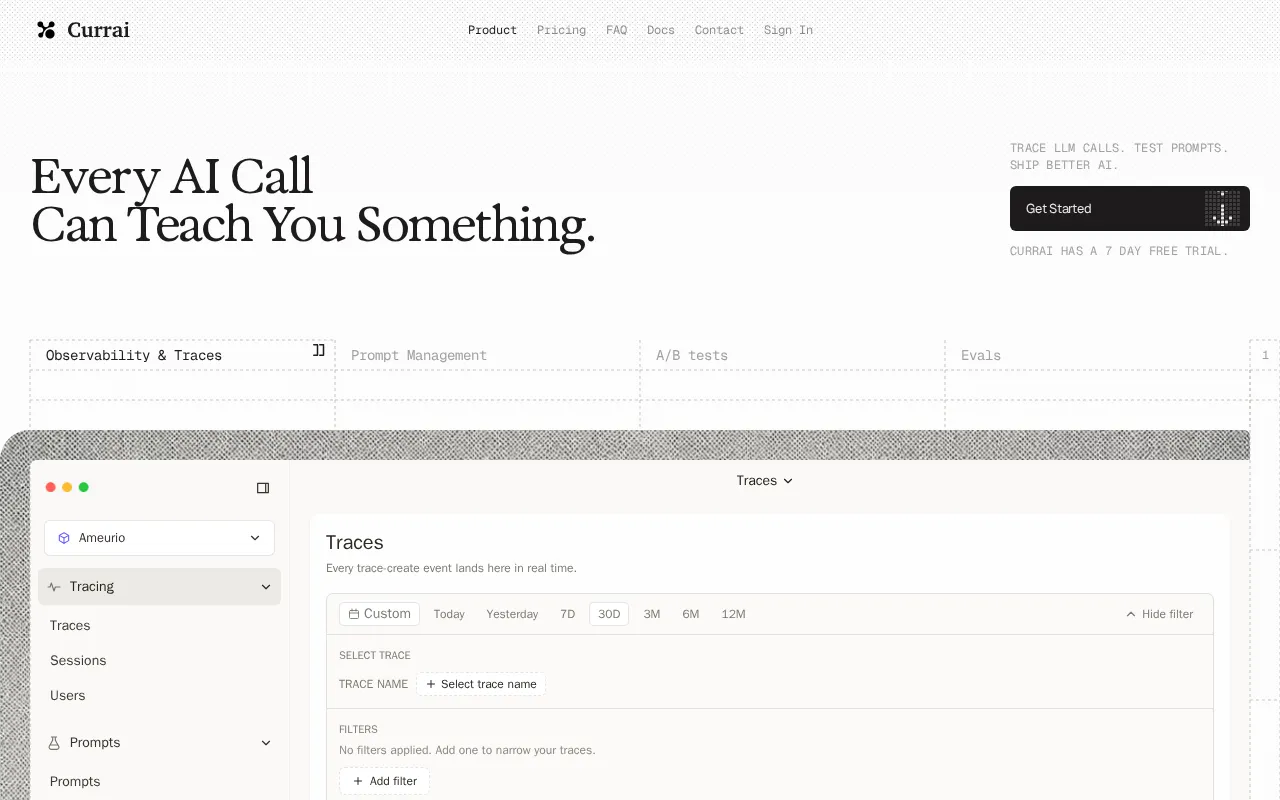Screen dimensions: 1280x800
Task: Open the Traces dropdown at top
Action: [765, 481]
